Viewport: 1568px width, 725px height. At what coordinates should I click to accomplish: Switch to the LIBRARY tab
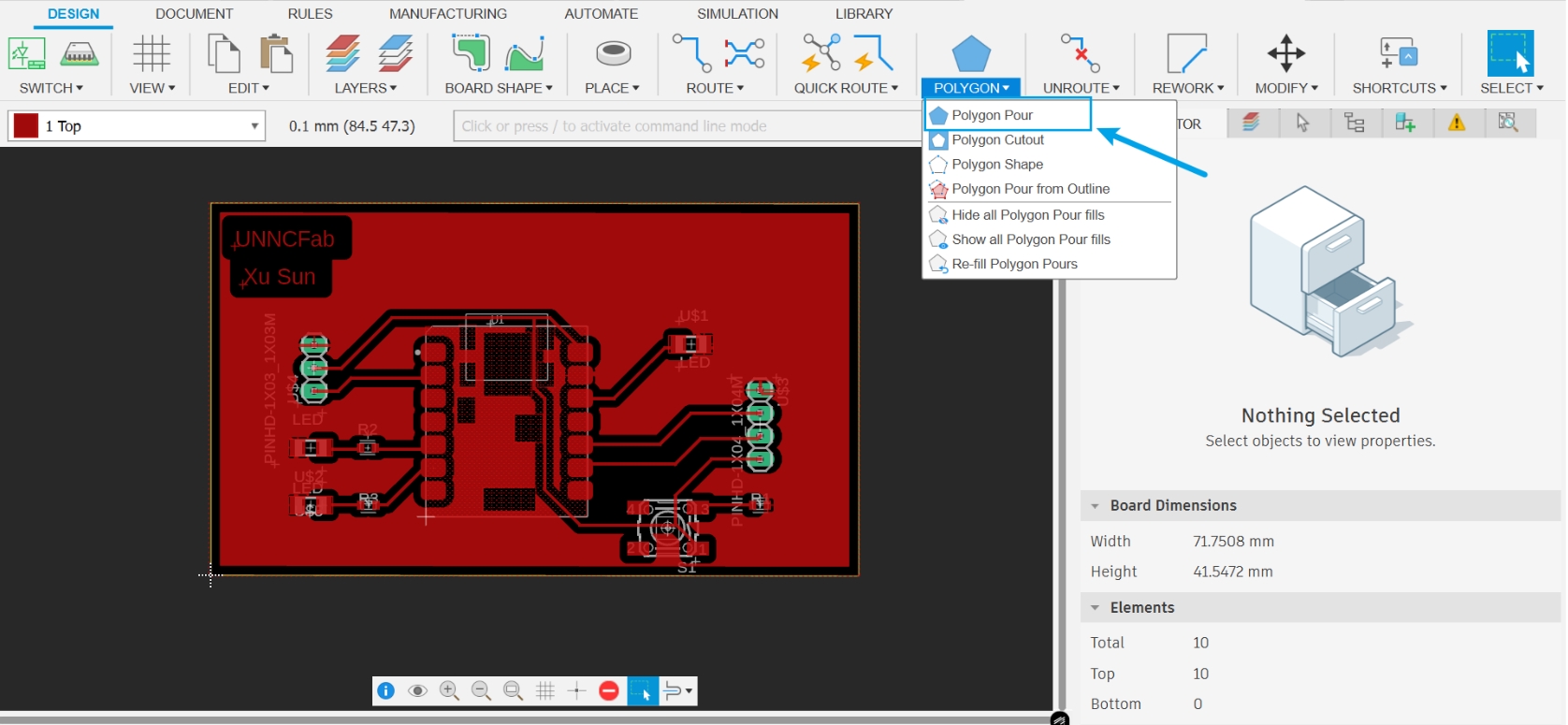pos(864,14)
